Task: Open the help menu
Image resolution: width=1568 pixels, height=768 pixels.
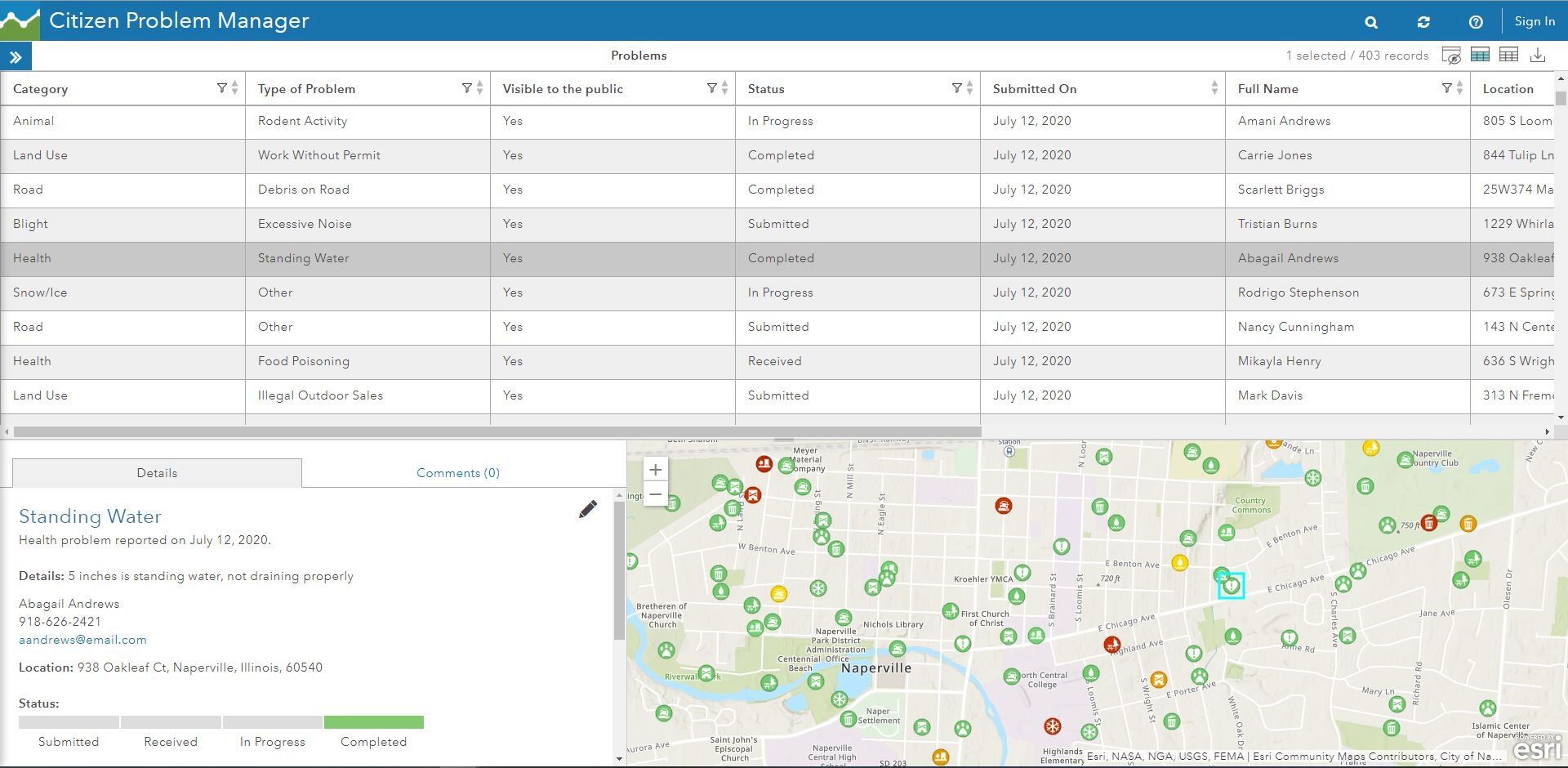Action: coord(1476,22)
